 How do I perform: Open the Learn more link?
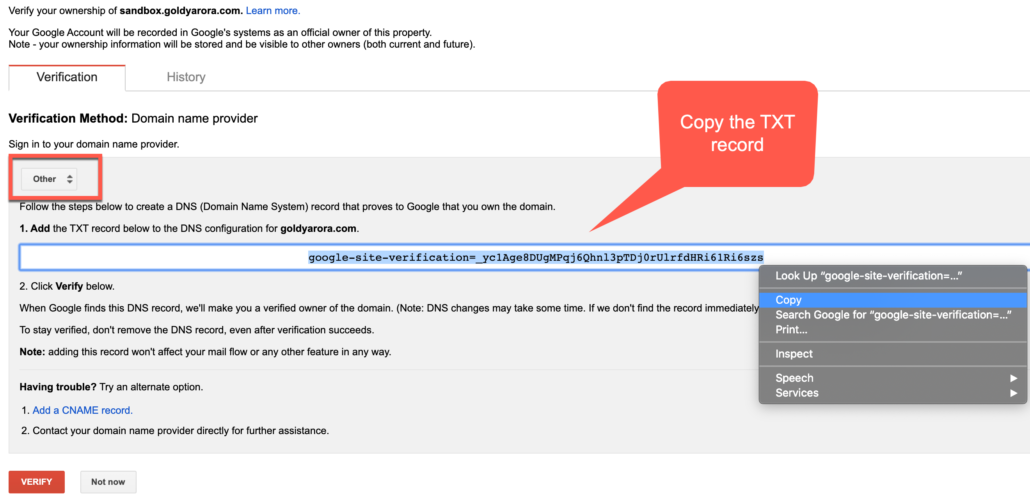273,11
